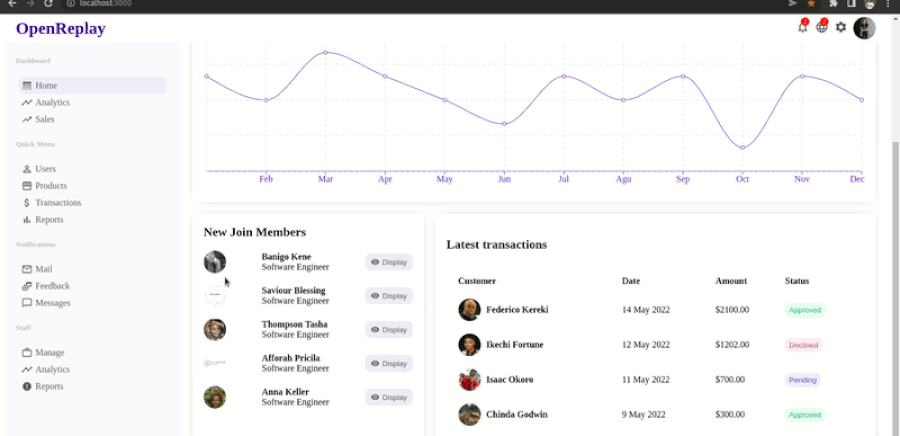The width and height of the screenshot is (900, 436).
Task: Click the chart data point at Mar
Action: pos(325,52)
